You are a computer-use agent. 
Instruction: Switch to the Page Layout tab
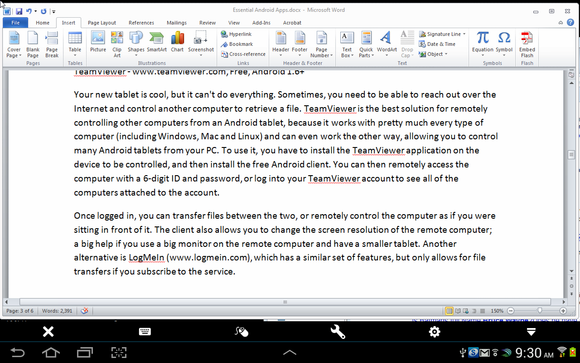(x=102, y=23)
